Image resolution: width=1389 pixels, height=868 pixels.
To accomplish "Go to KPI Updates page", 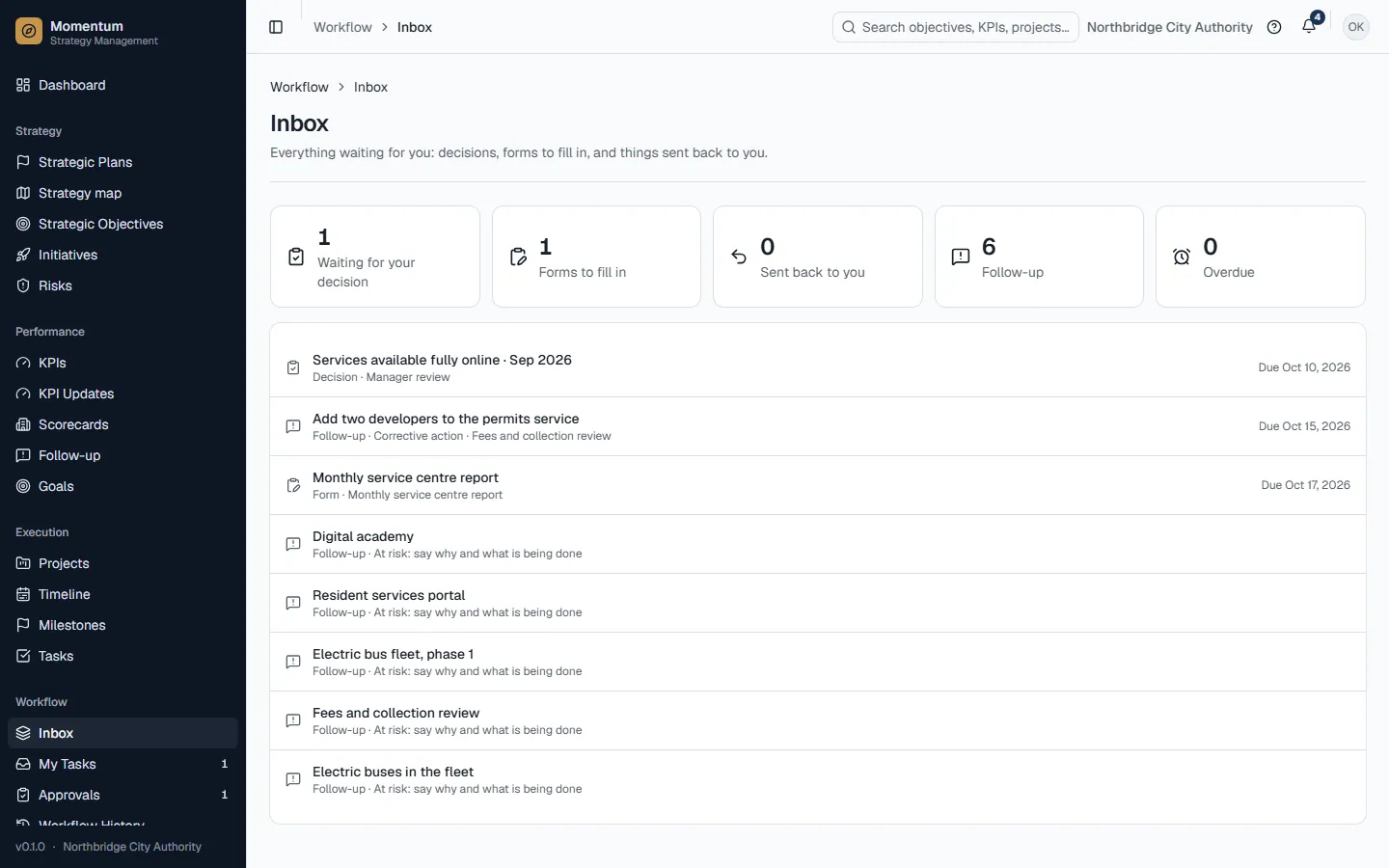I will [123, 393].
